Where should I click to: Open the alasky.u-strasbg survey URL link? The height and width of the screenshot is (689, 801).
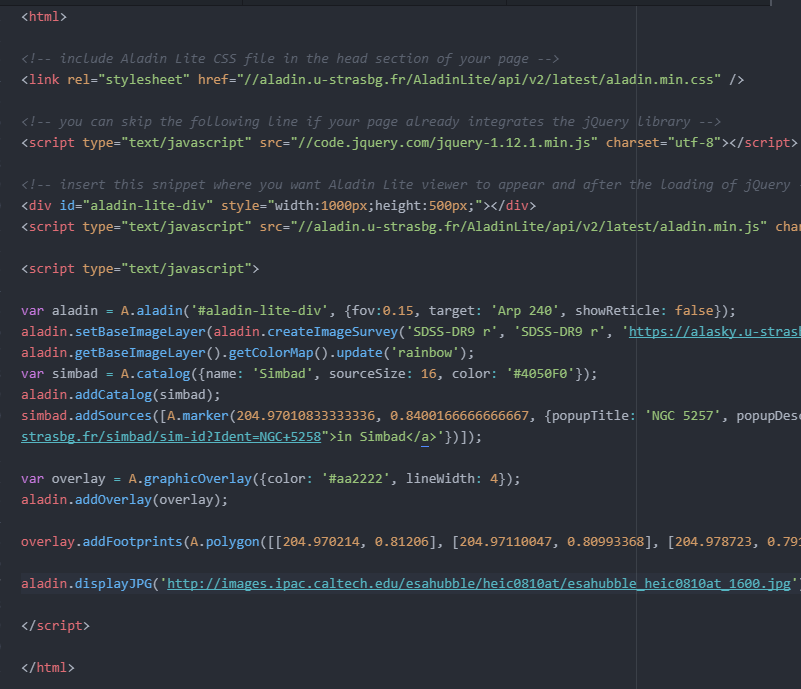(713, 332)
